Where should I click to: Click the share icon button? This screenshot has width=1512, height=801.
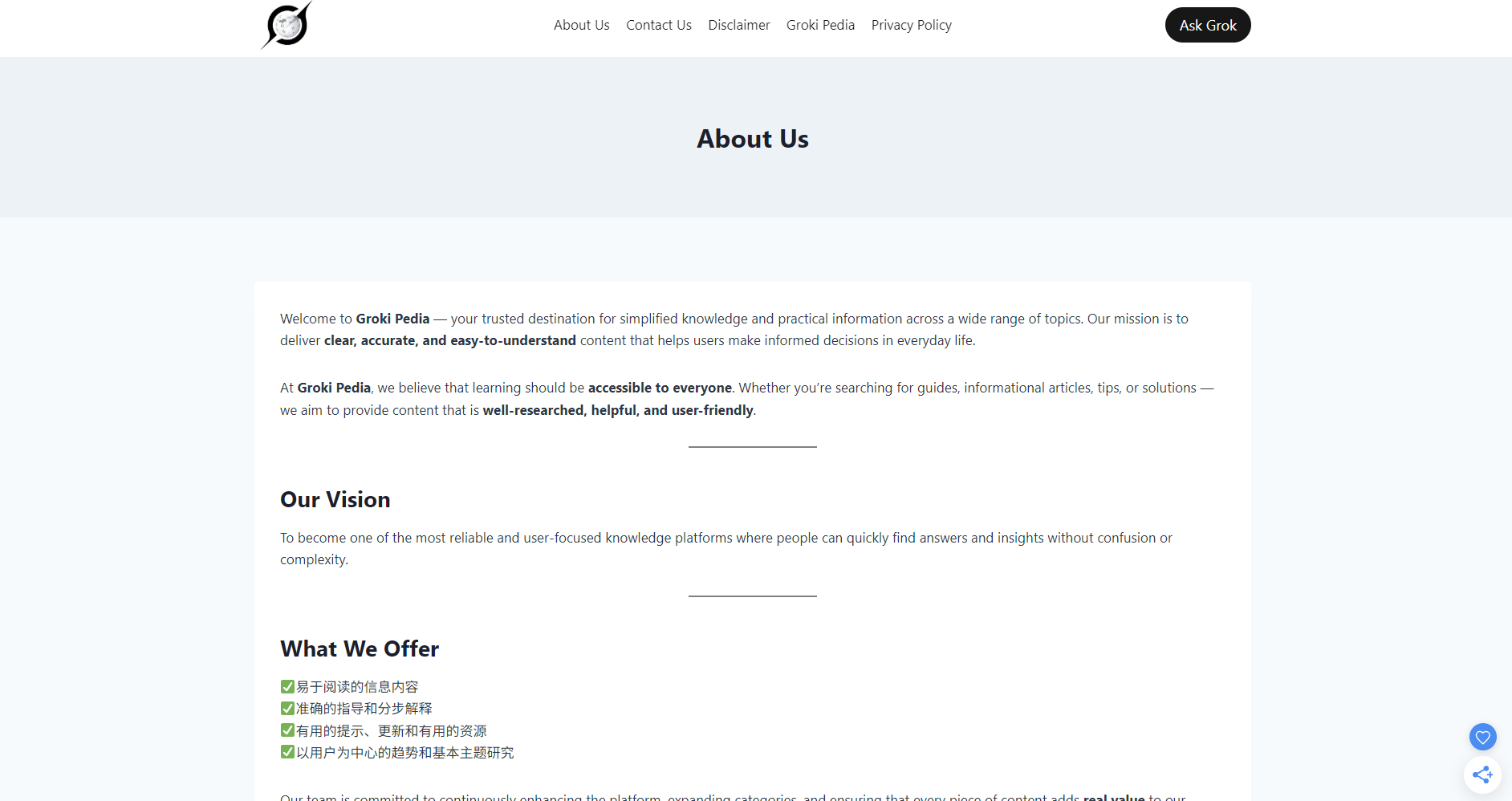1482,775
